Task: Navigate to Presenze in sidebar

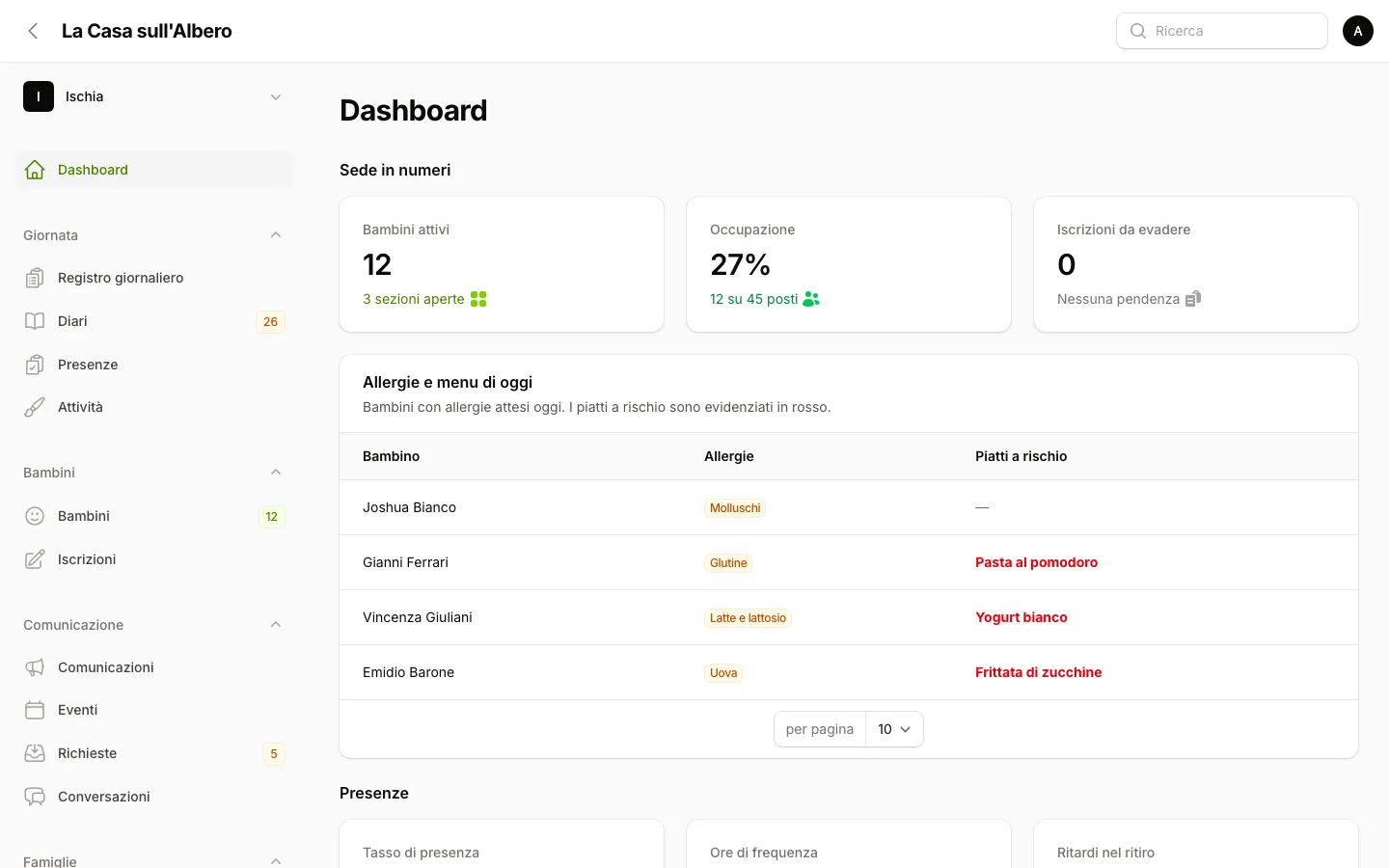Action: (x=154, y=365)
